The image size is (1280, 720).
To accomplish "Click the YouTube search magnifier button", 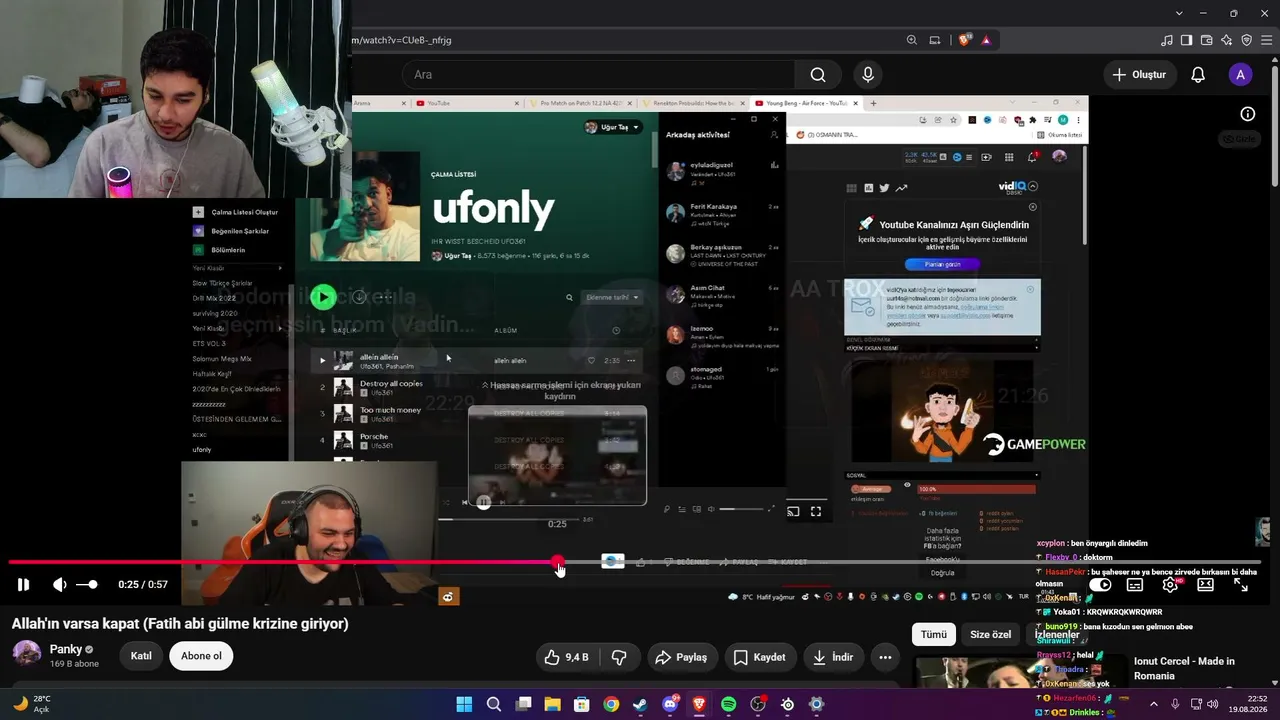I will (x=818, y=75).
